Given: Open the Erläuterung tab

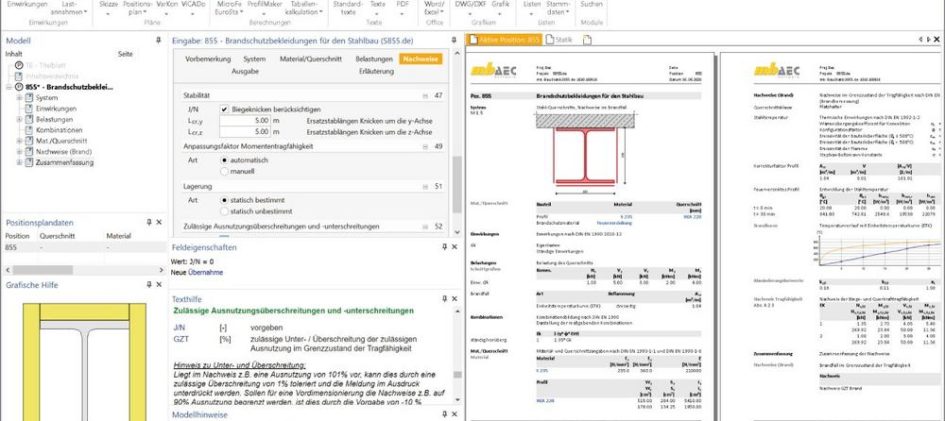Looking at the screenshot, I should click(x=376, y=71).
